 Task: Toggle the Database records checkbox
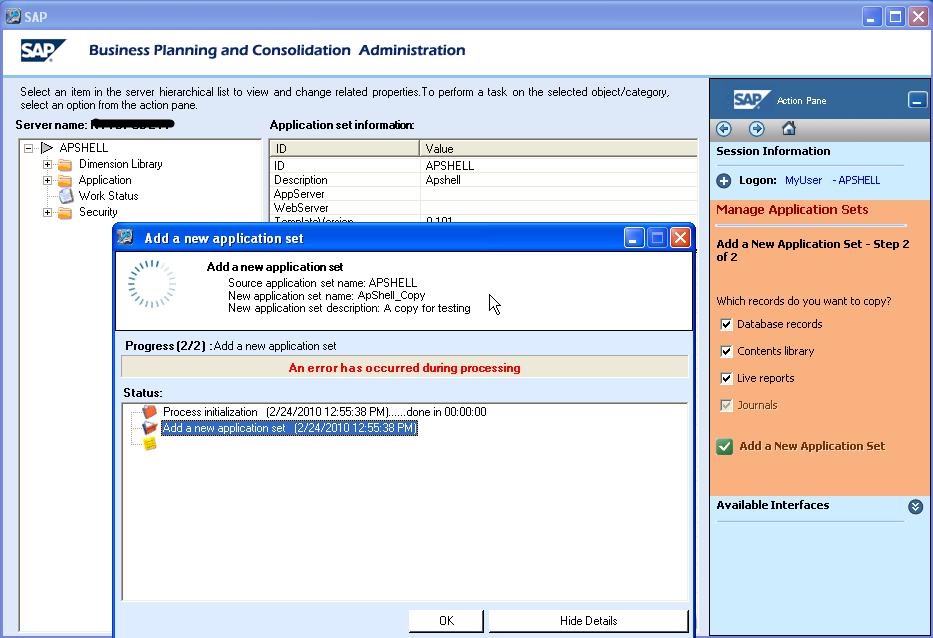(x=726, y=324)
